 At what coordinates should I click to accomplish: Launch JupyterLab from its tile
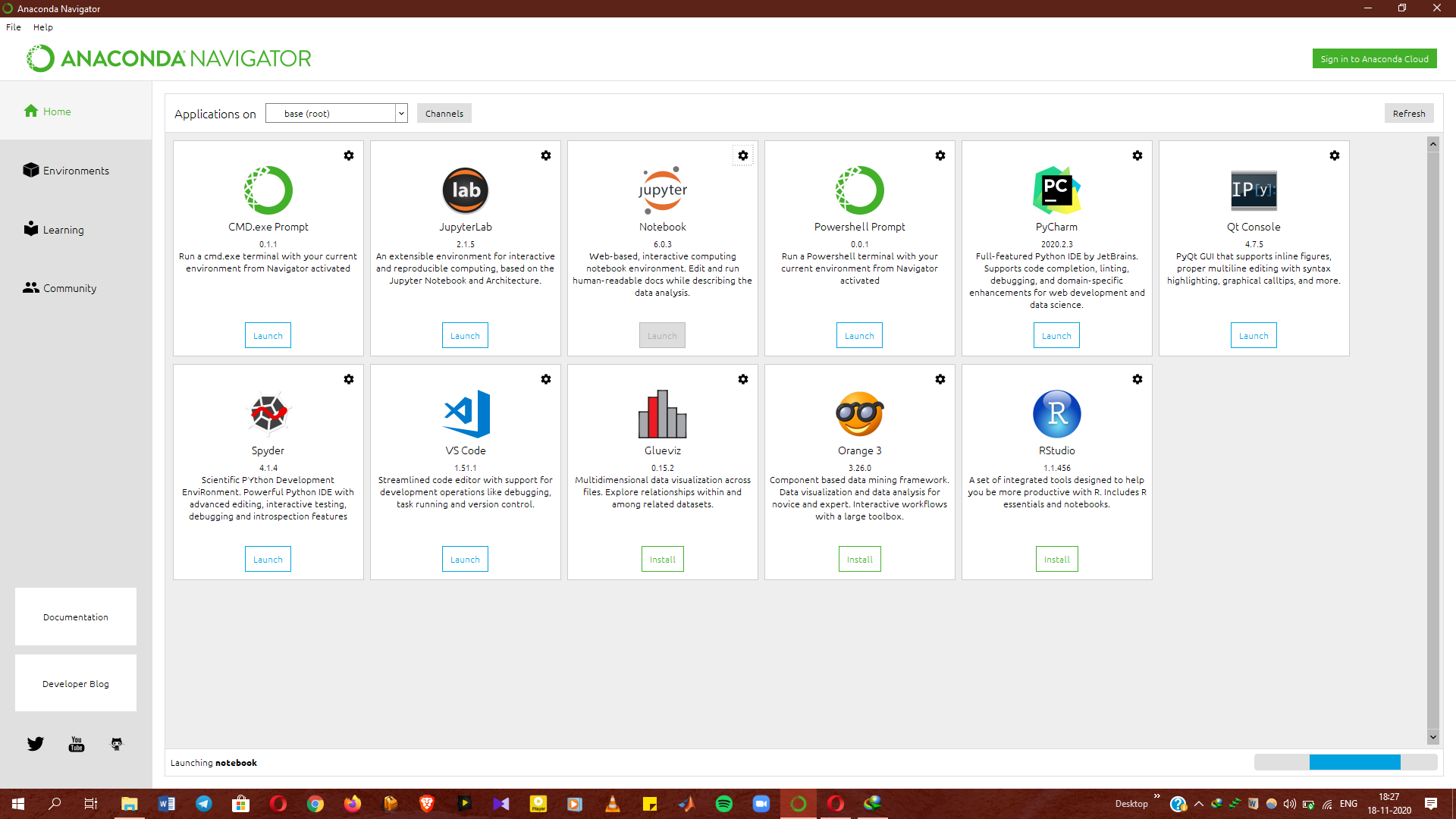tap(465, 335)
